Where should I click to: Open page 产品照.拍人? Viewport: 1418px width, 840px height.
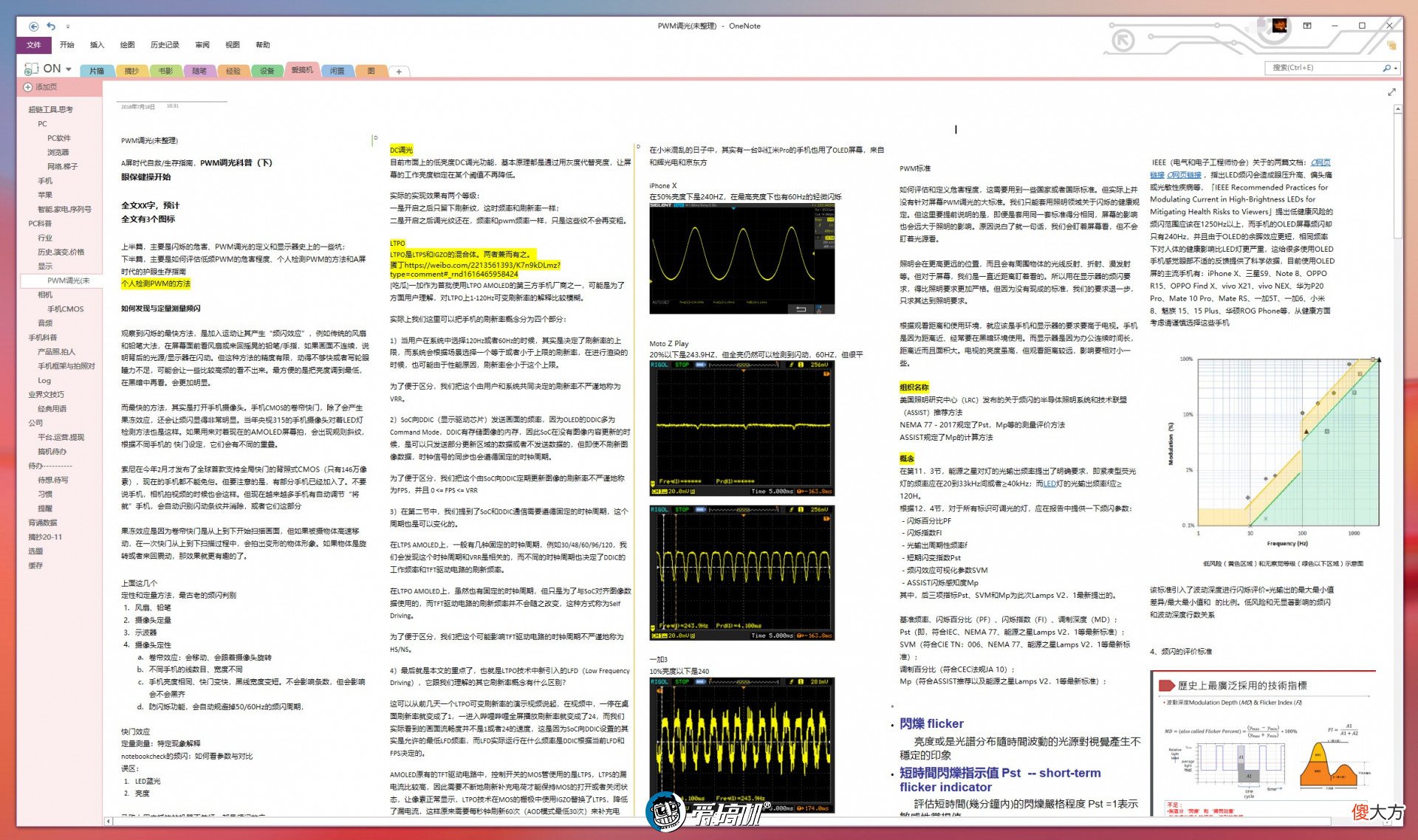coord(56,352)
